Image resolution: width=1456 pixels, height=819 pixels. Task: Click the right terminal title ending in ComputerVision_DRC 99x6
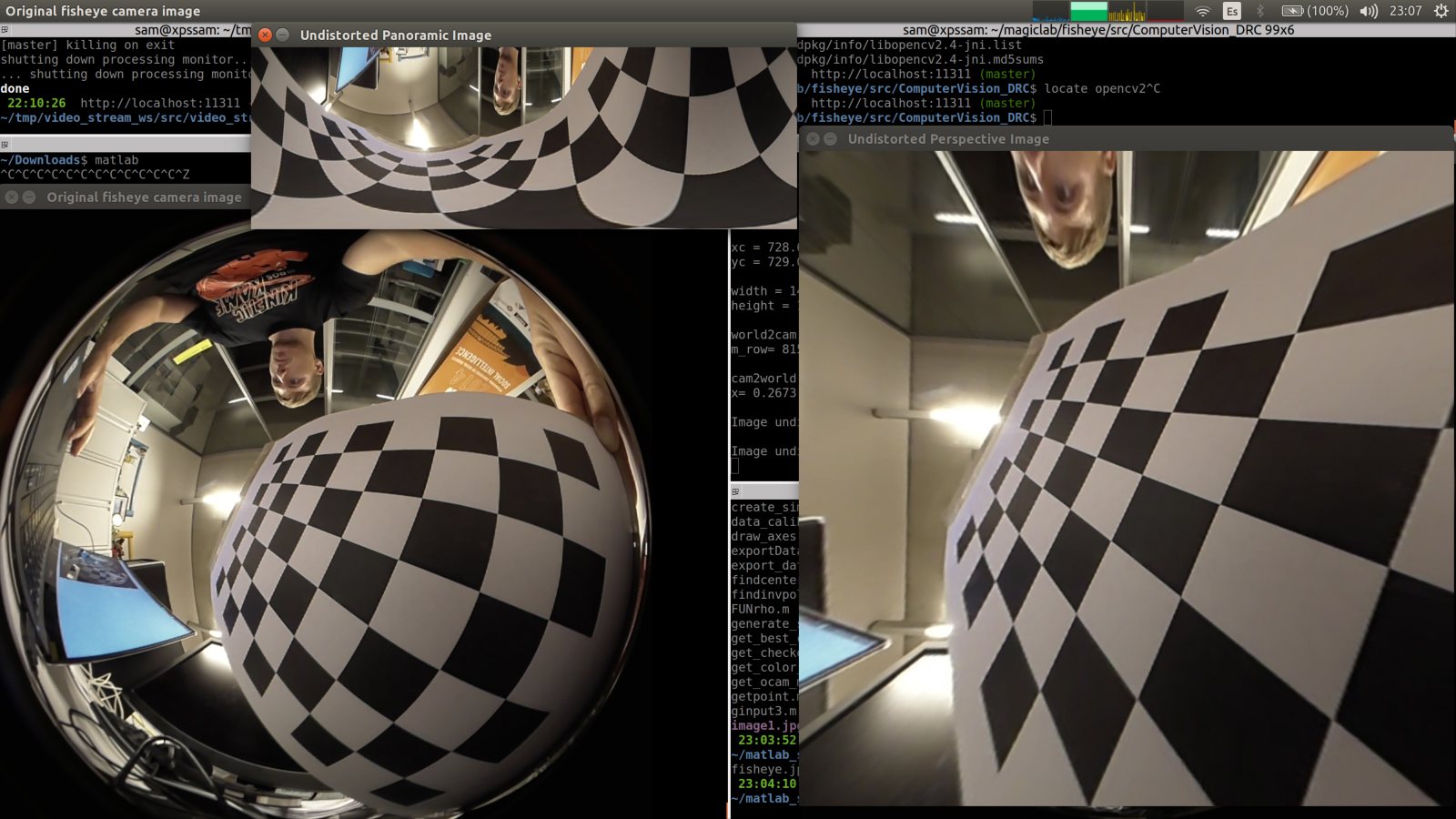point(1098,30)
